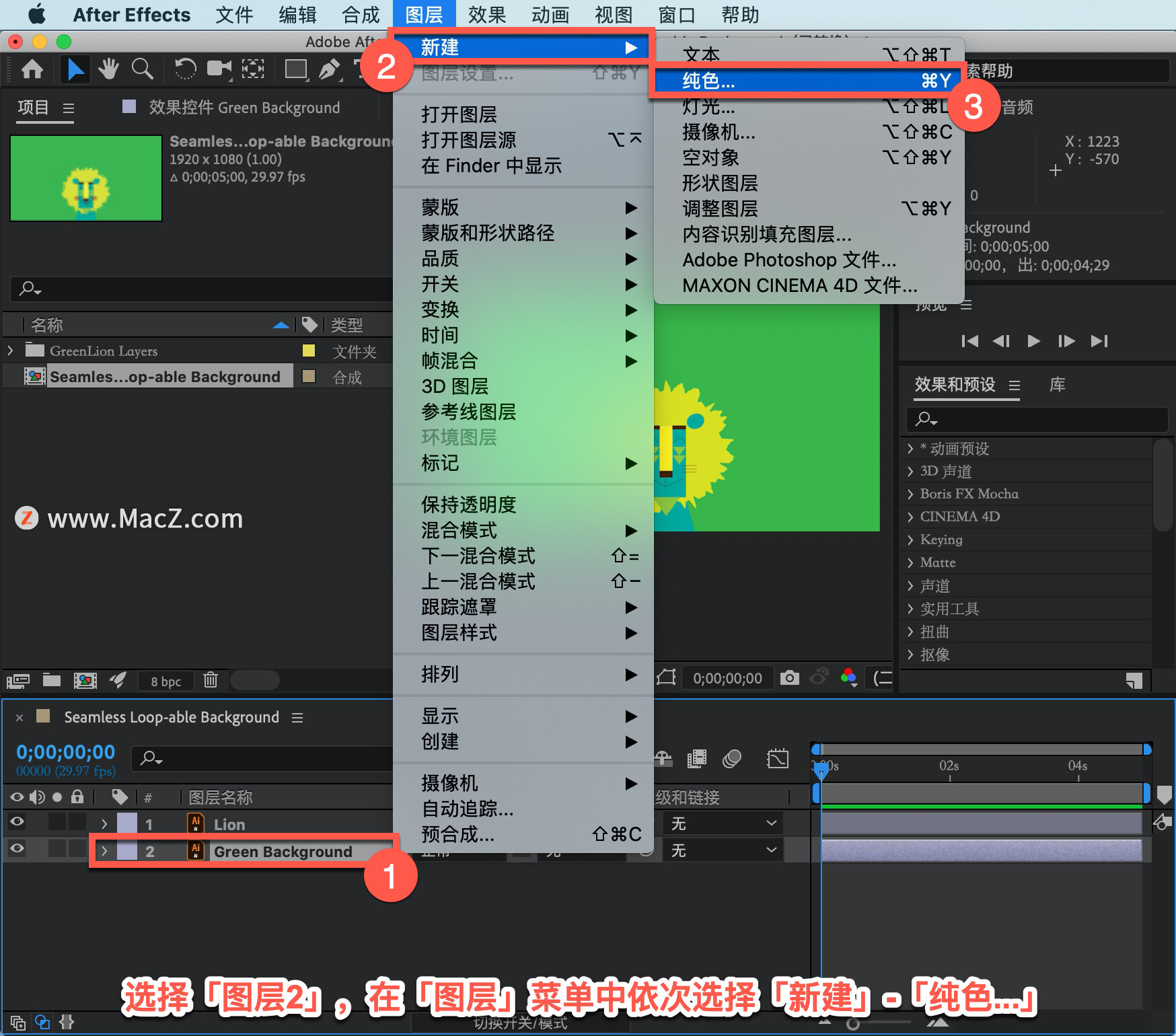
Task: Expand the Green Background layer properties
Action: pyautogui.click(x=104, y=851)
